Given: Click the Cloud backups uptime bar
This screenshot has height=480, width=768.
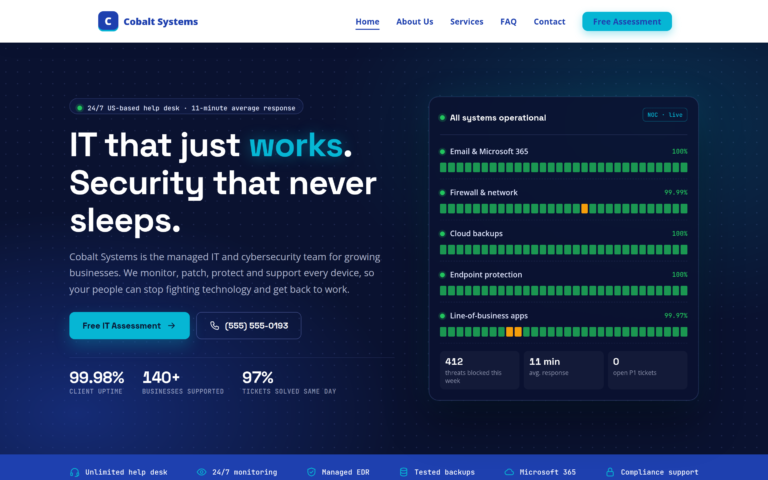Looking at the screenshot, I should click(x=563, y=250).
